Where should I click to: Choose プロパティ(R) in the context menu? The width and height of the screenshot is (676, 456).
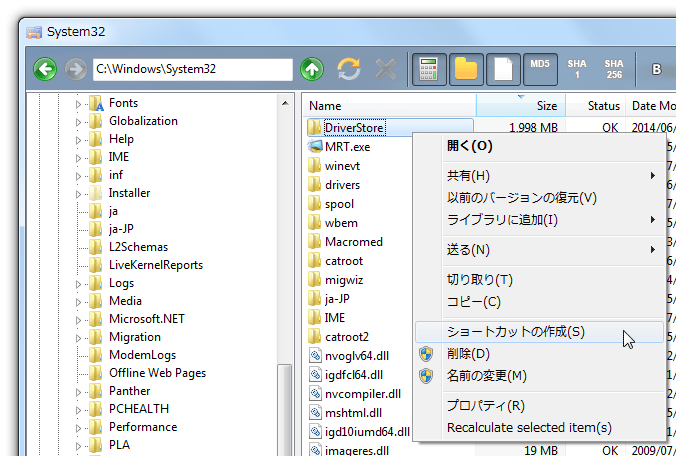(539, 406)
